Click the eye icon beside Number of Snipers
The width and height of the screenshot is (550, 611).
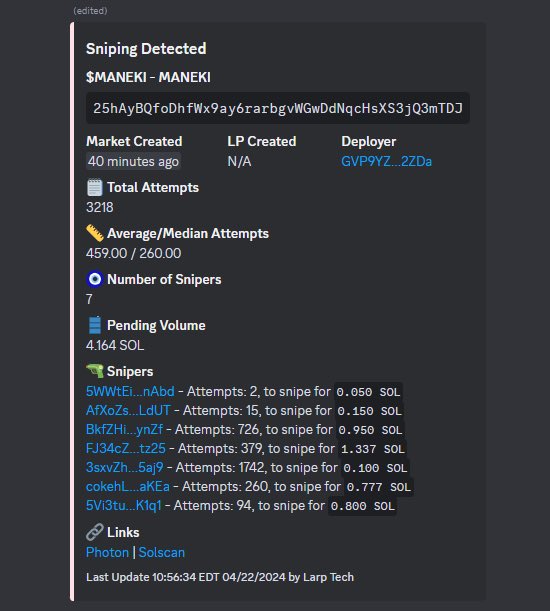tap(94, 279)
